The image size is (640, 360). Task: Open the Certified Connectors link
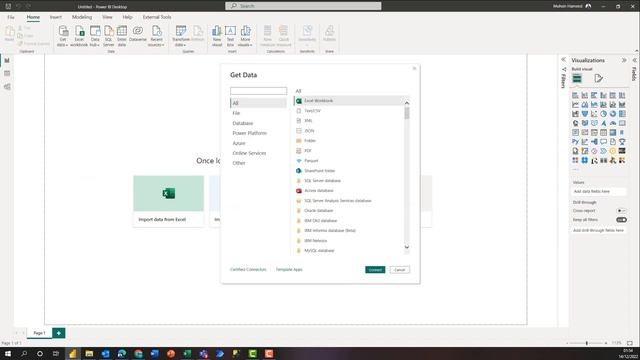coord(248,269)
